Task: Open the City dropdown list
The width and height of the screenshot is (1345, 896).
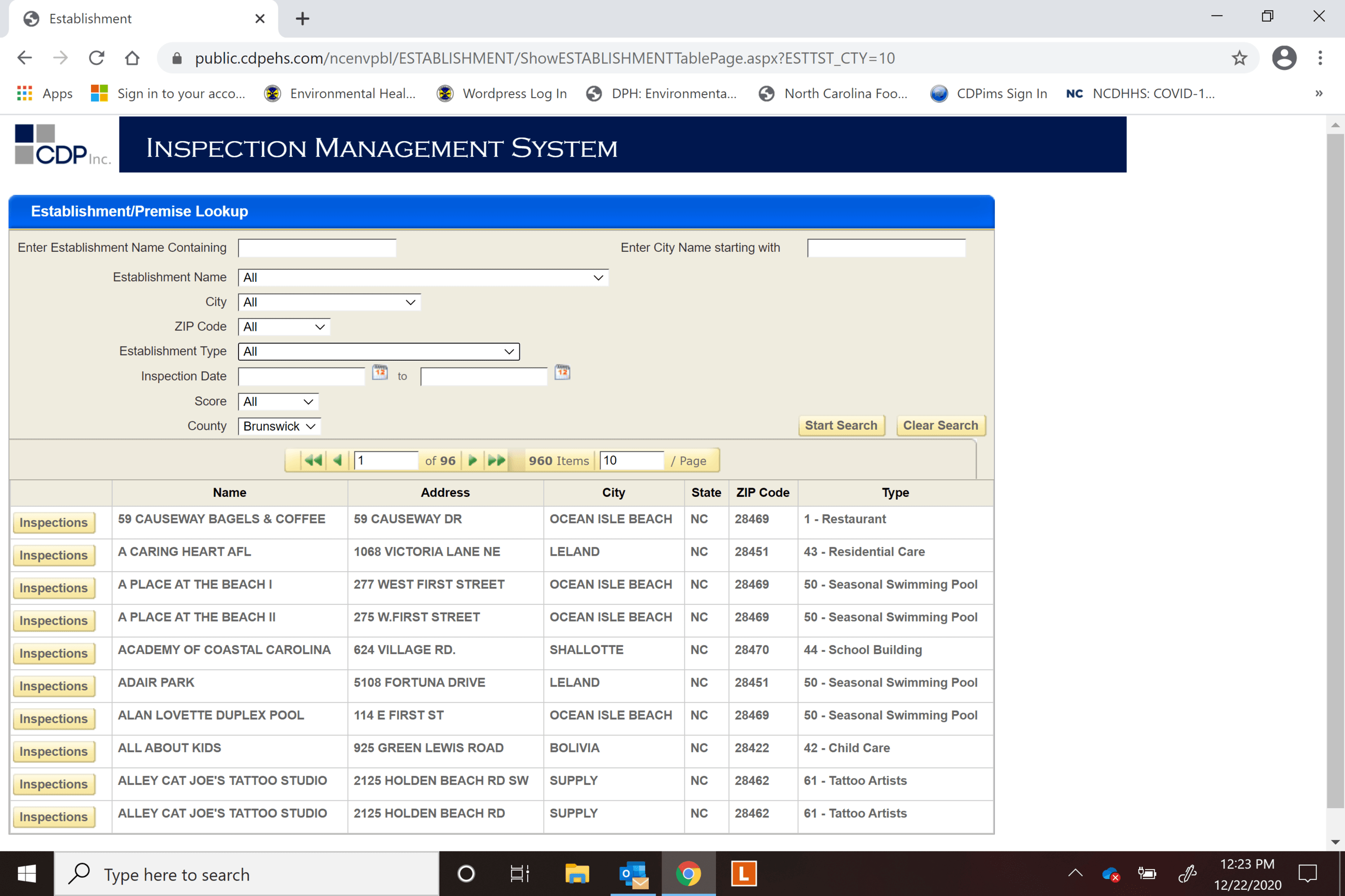Action: [x=329, y=302]
